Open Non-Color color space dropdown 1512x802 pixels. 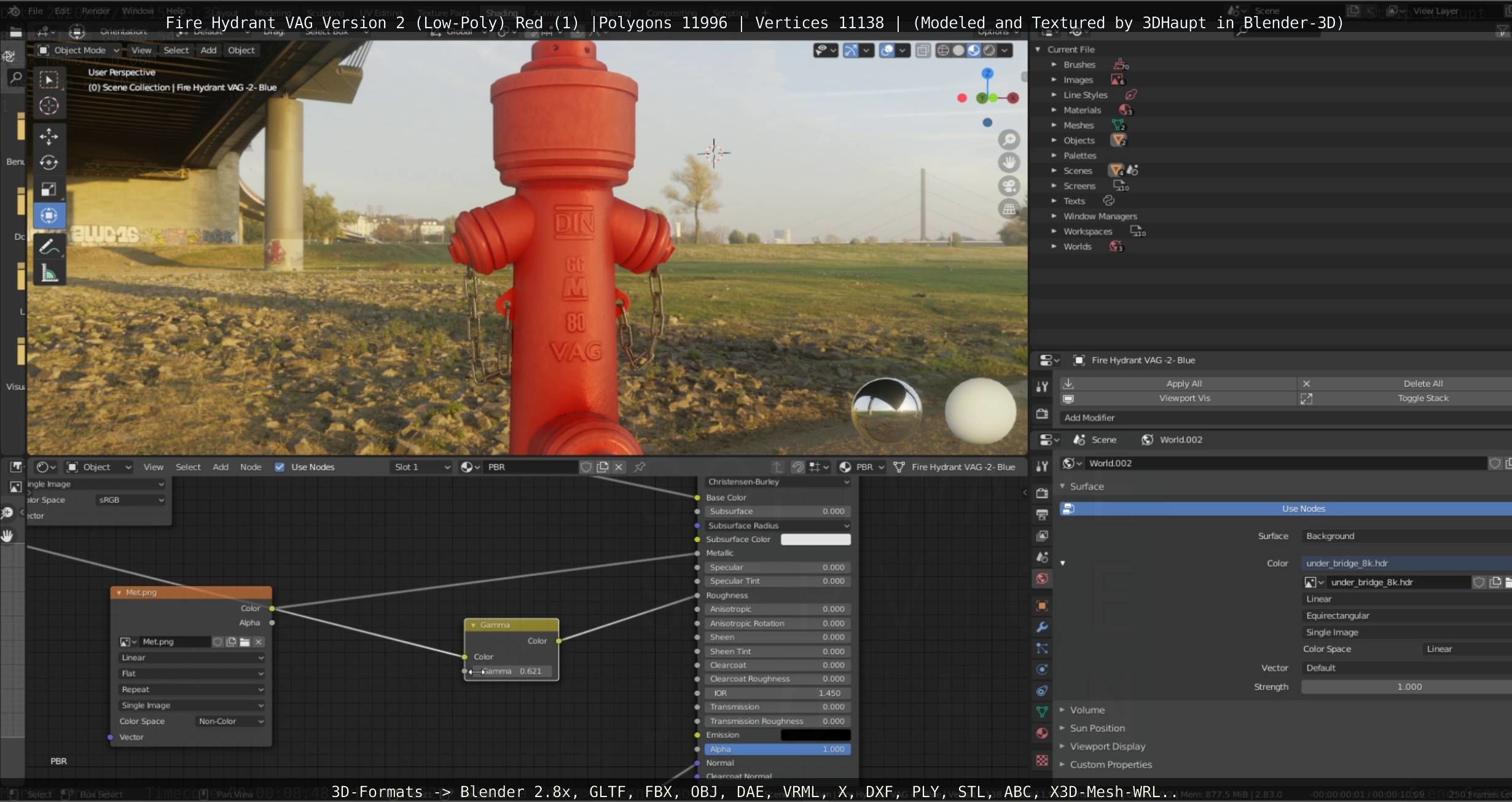[x=230, y=722]
